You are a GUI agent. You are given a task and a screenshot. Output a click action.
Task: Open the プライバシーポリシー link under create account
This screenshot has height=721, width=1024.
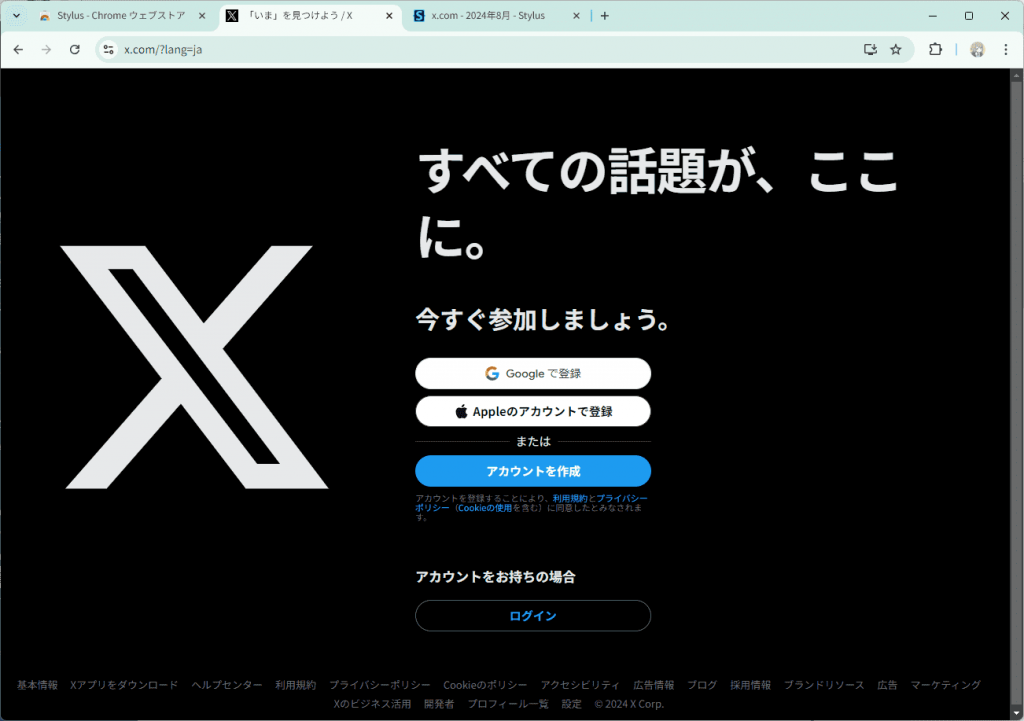[x=622, y=498]
